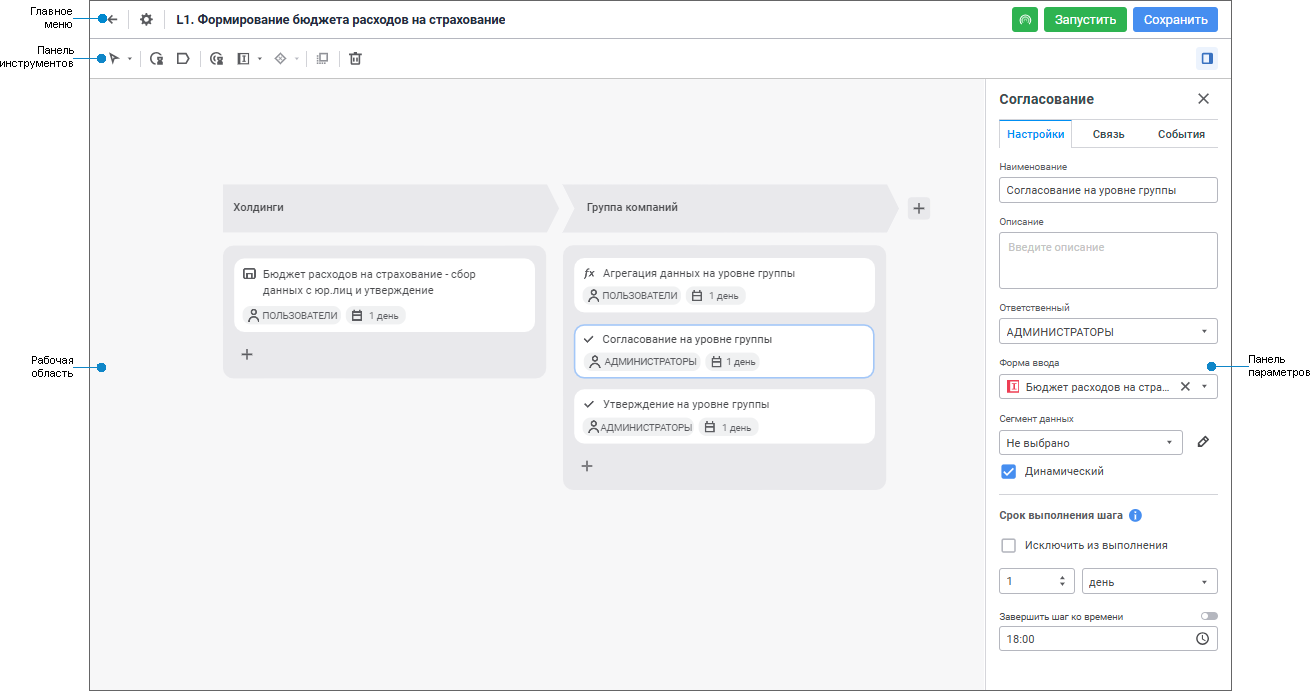Image resolution: width=1312 pixels, height=691 pixels.
Task: Switch to the Связь tab
Action: pyautogui.click(x=1108, y=134)
